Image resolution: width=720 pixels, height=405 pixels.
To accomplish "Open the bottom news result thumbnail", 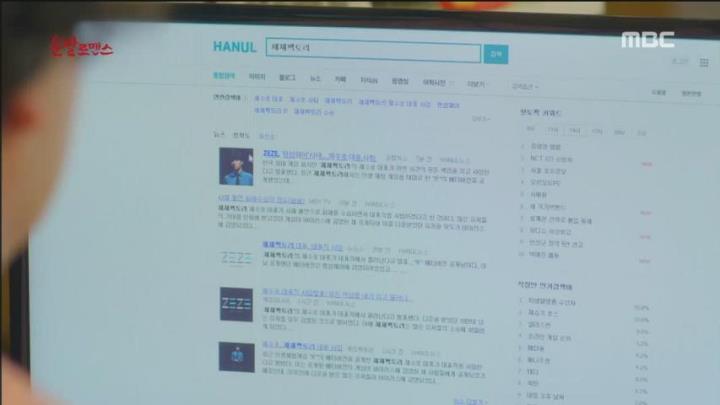I will pos(236,357).
